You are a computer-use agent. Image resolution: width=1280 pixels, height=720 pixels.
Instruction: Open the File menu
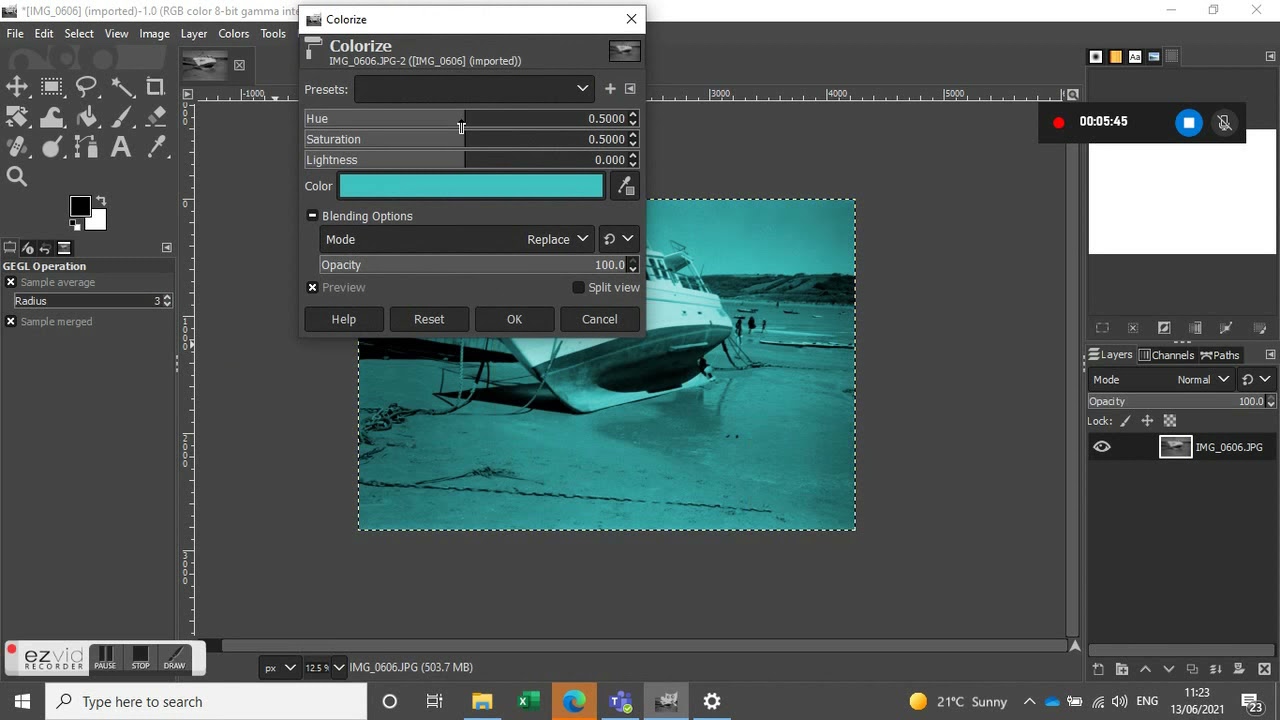(15, 33)
